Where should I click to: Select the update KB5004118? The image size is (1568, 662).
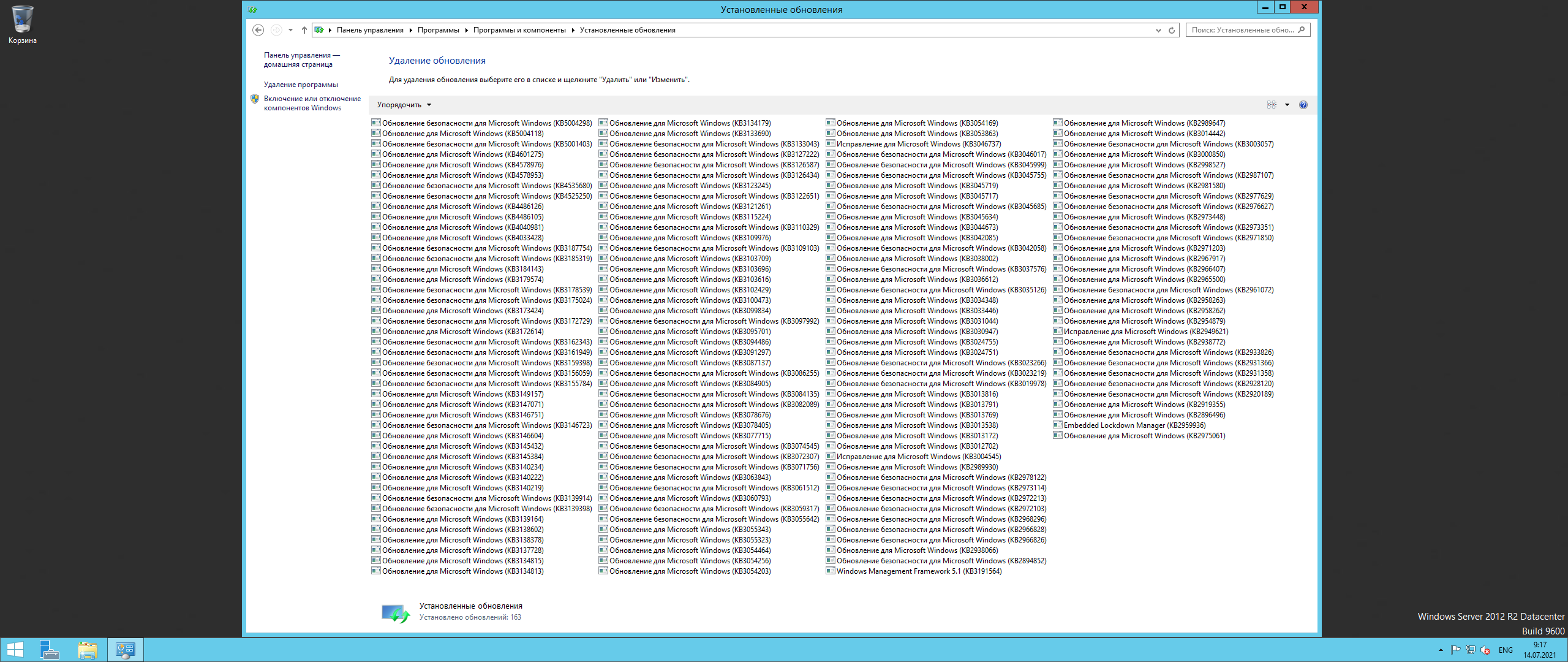[x=458, y=133]
